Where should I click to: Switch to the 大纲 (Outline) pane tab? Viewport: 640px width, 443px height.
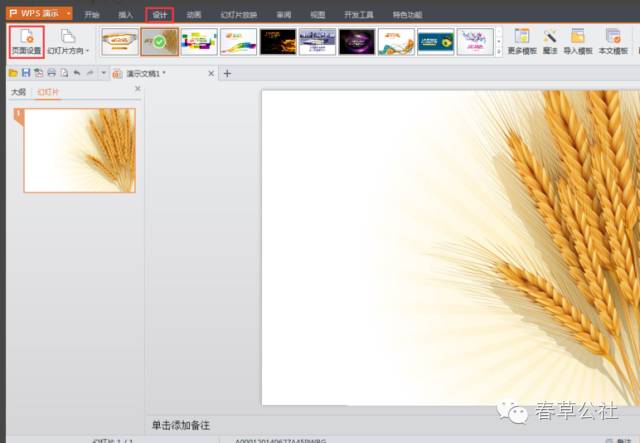[x=18, y=92]
